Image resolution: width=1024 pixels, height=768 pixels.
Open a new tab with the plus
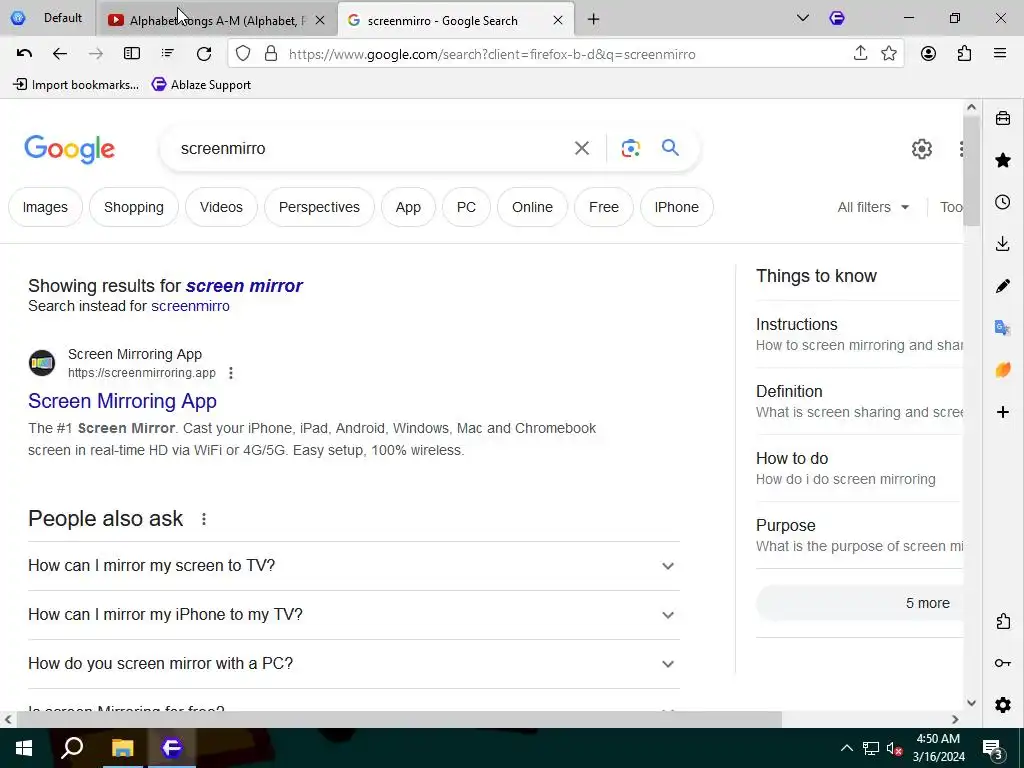593,20
